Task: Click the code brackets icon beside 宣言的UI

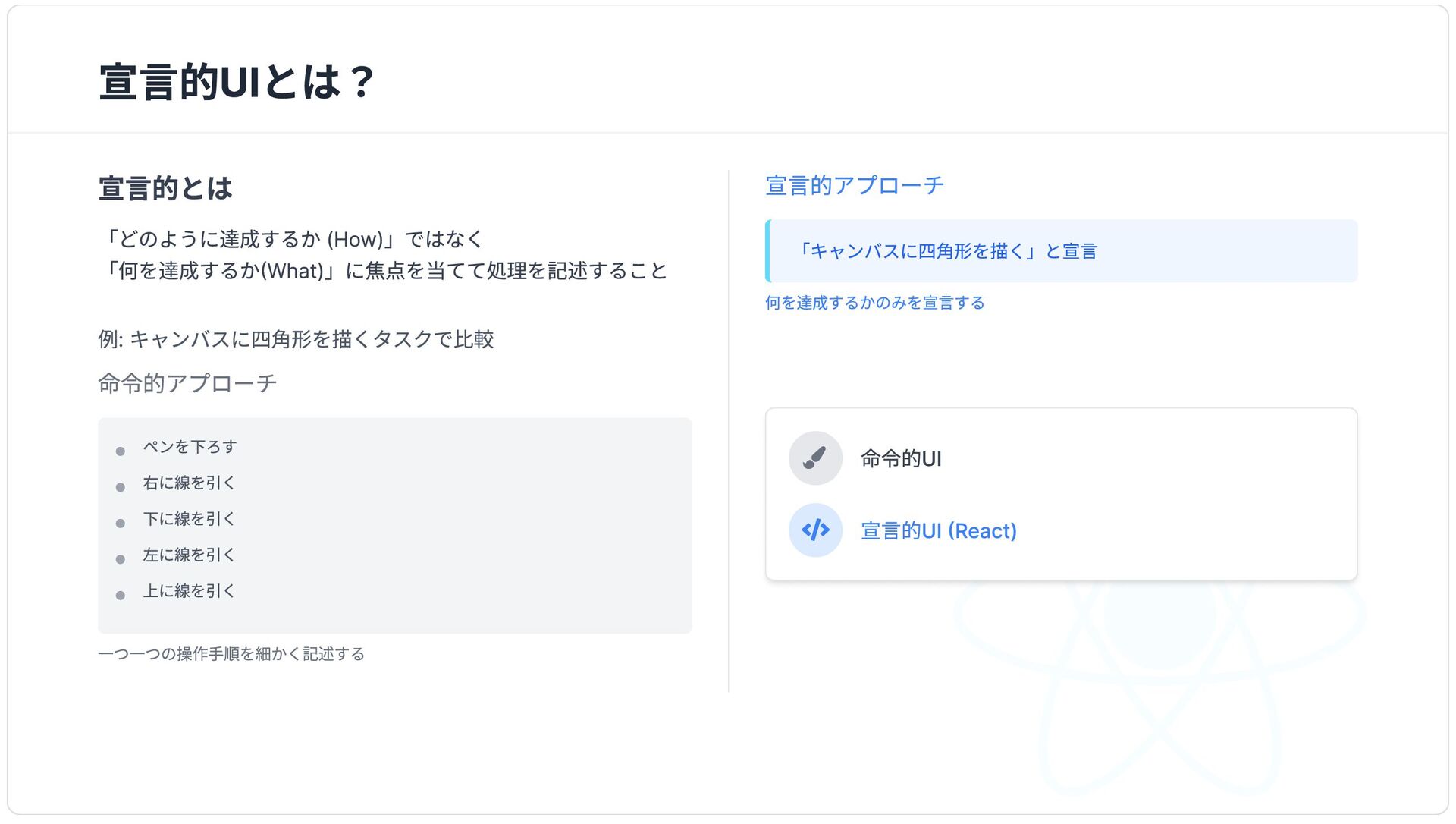Action: [815, 530]
